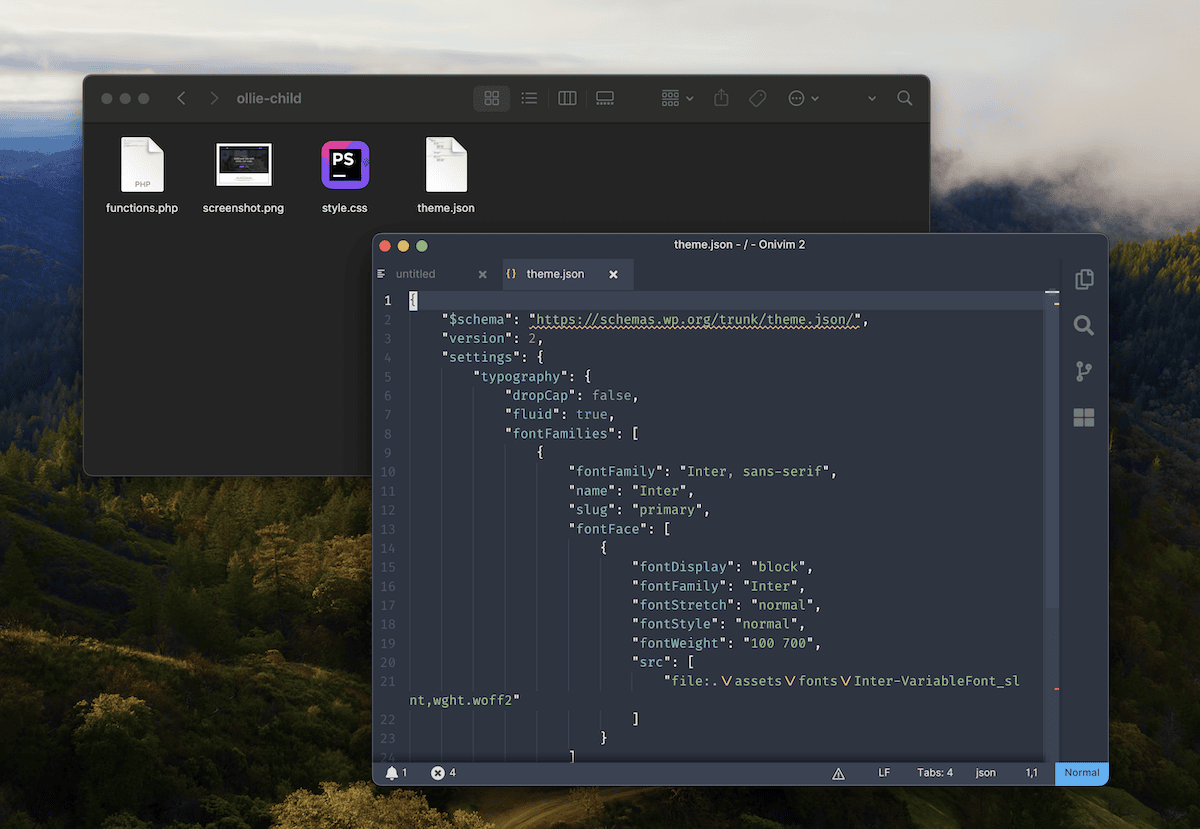This screenshot has height=829, width=1200.
Task: Switch Finder to list view
Action: pyautogui.click(x=529, y=98)
